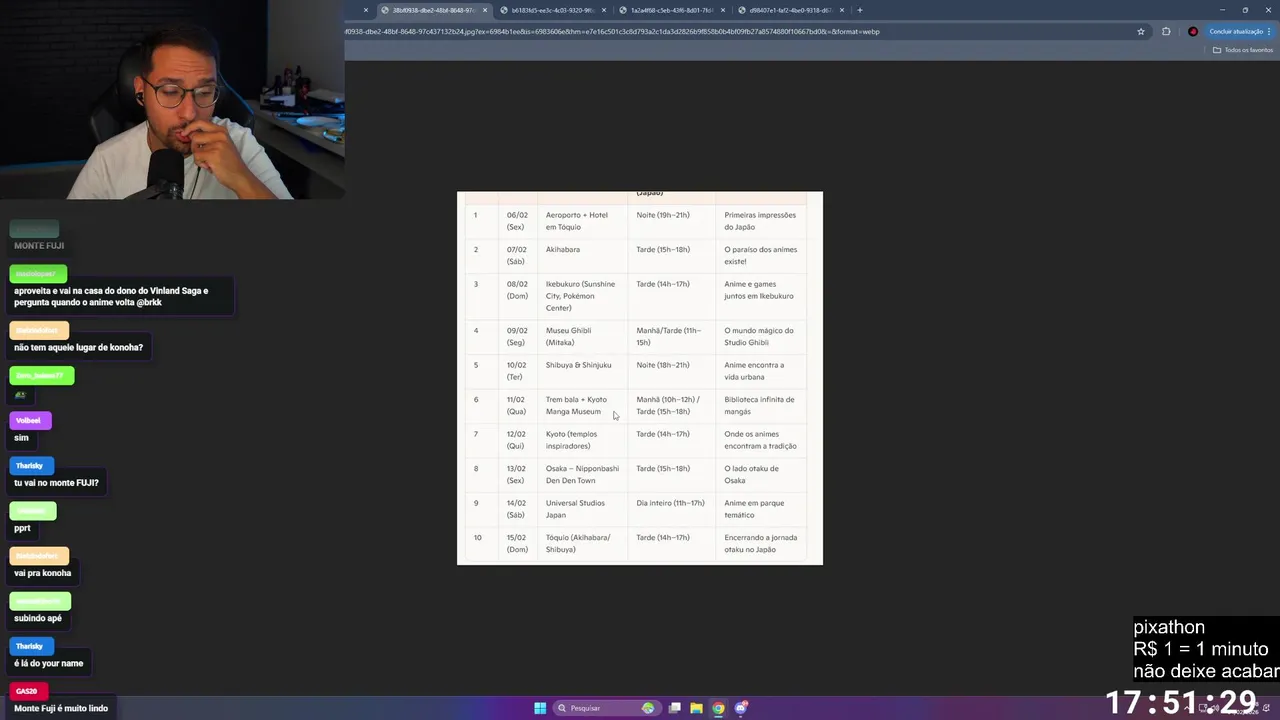Screen dimensions: 1280x720
Task: Click 'Ikebukuro (Sunshine City, Pokémon Center)' cell
Action: 581,296
